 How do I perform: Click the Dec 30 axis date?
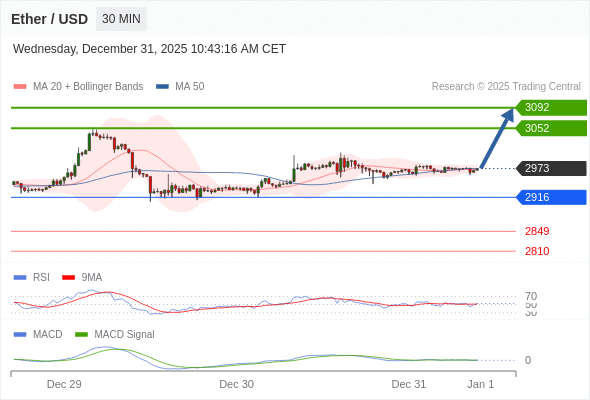click(x=236, y=384)
